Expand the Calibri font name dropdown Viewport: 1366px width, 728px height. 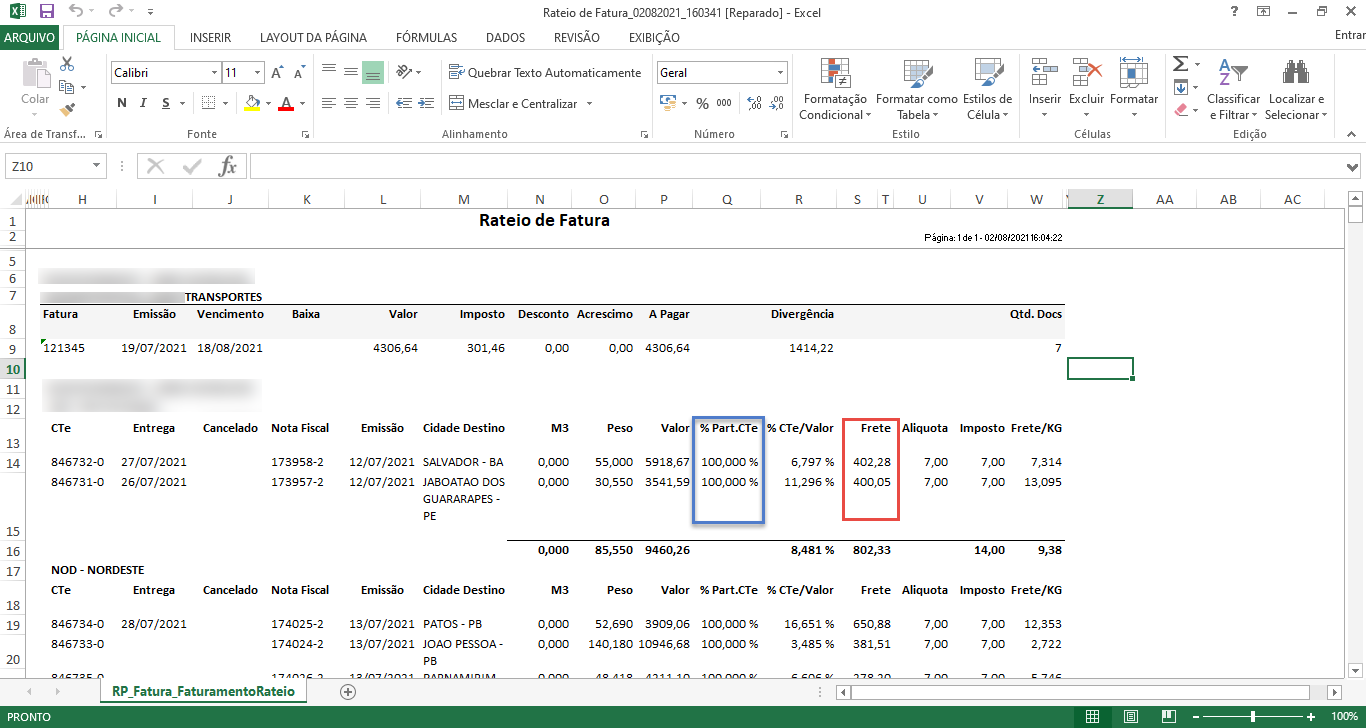point(214,73)
